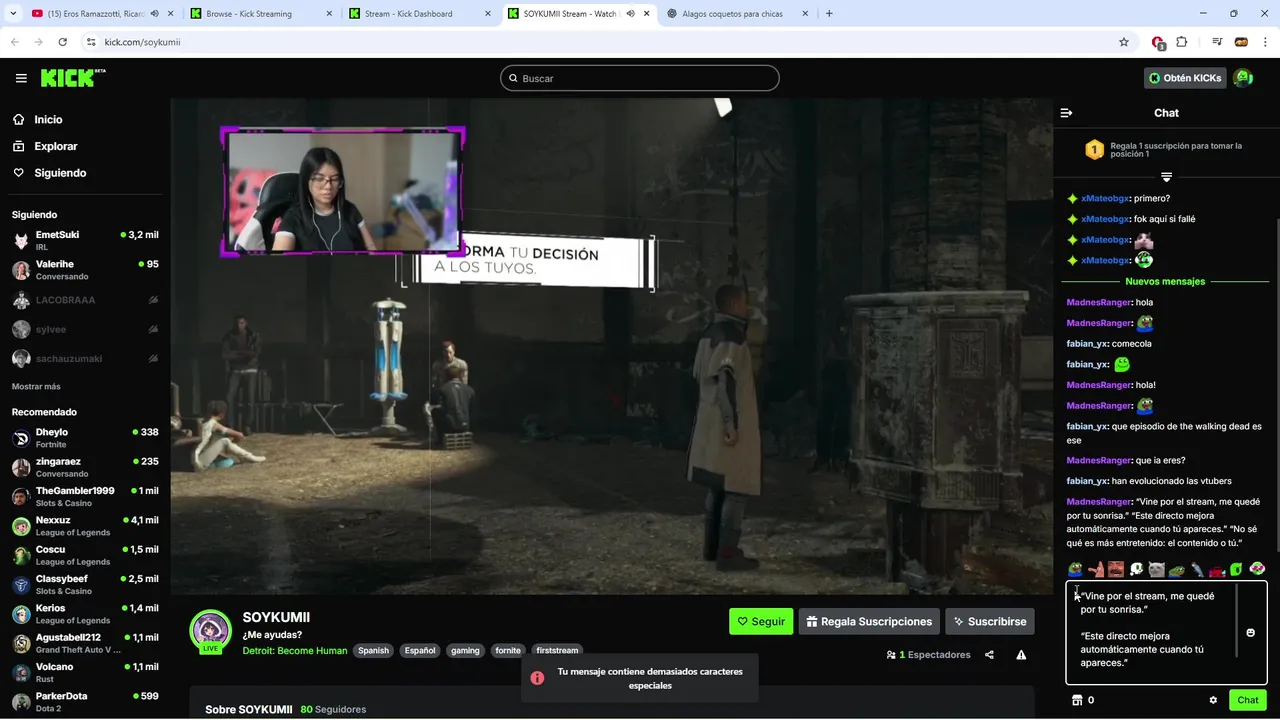Viewport: 1280px width, 720px height.
Task: Click the Spanish tag
Action: [373, 651]
